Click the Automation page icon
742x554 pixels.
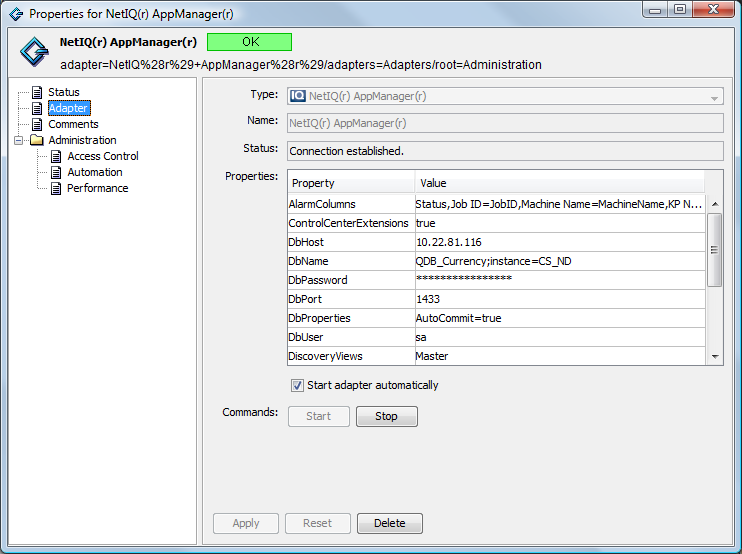point(56,173)
